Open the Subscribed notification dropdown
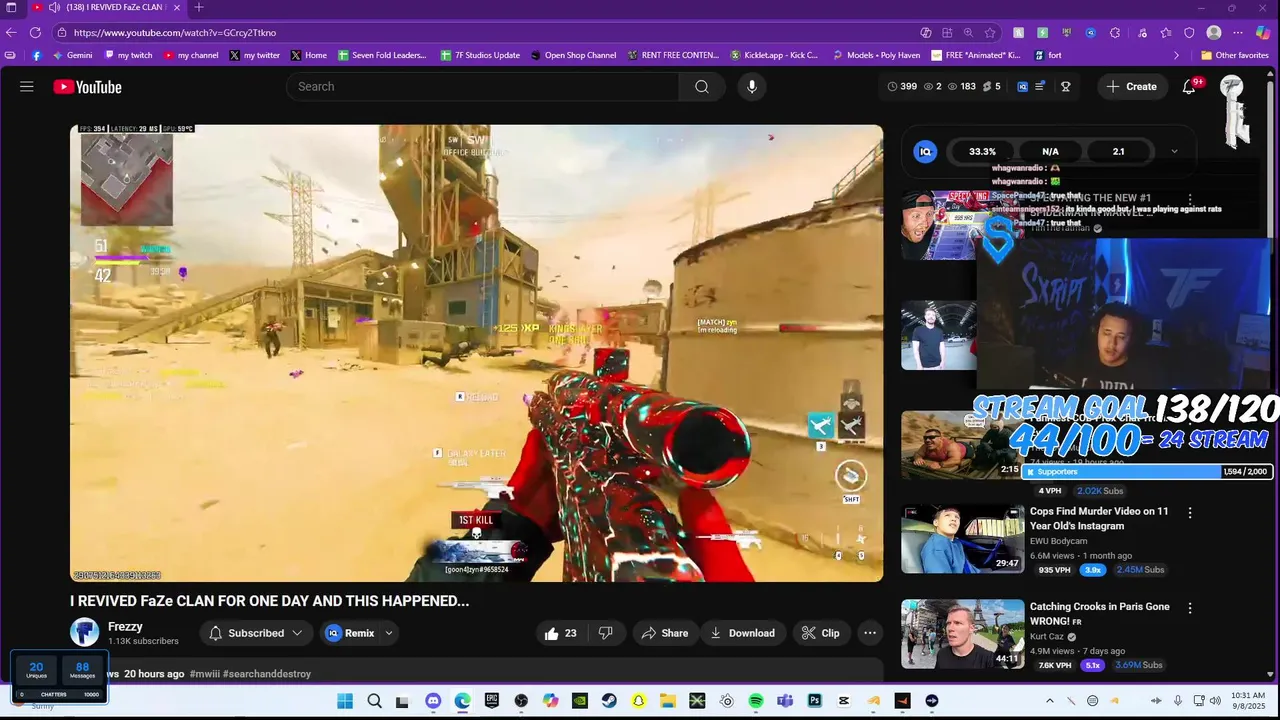Viewport: 1280px width, 720px height. pyautogui.click(x=256, y=633)
